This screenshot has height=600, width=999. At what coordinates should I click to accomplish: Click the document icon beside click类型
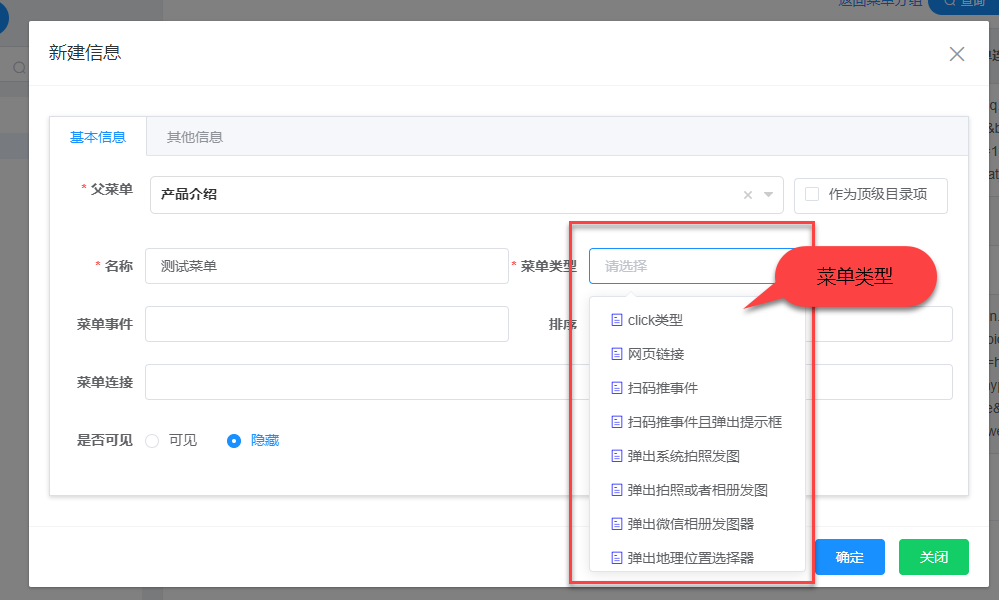click(x=617, y=320)
